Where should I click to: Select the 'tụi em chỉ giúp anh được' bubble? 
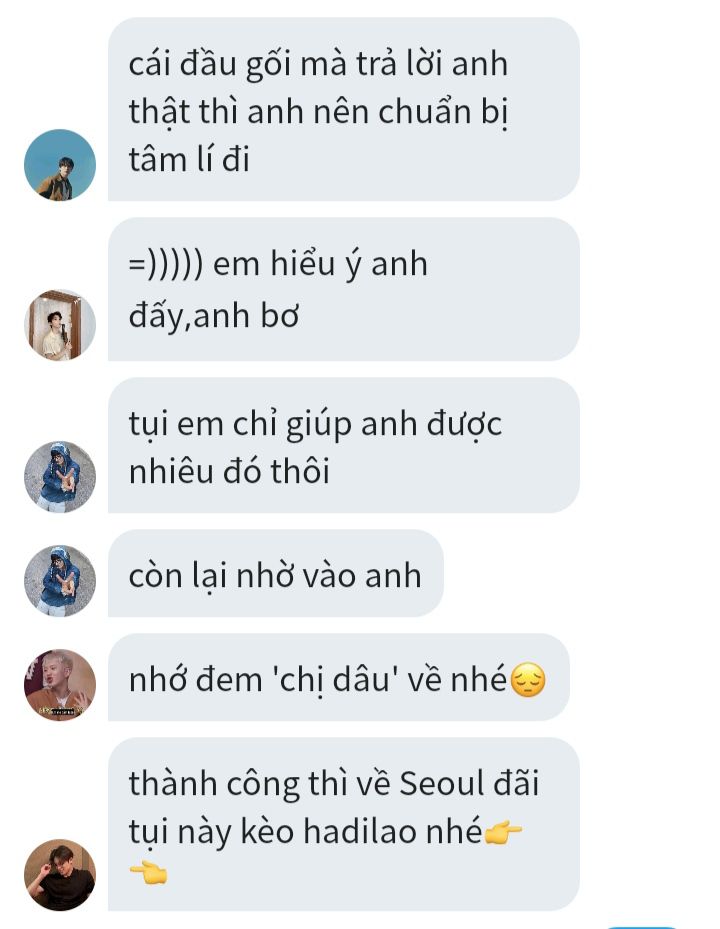[344, 446]
